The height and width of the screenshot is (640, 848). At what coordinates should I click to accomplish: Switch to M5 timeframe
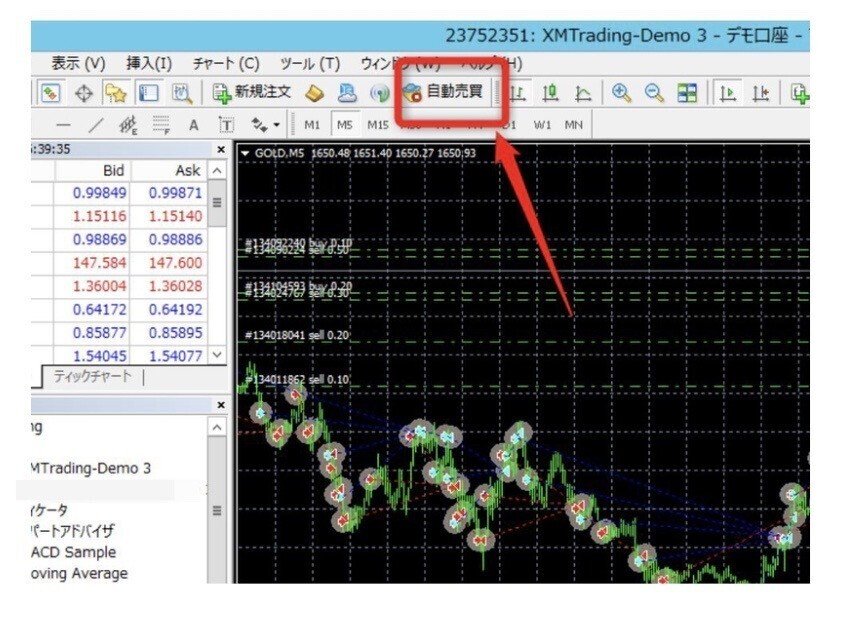coord(344,125)
